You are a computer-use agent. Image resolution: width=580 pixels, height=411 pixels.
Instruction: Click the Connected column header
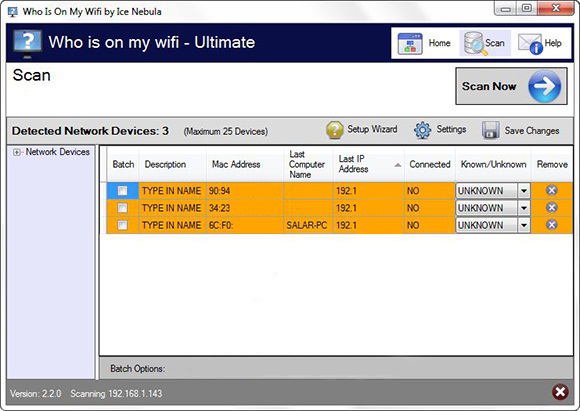(x=430, y=164)
